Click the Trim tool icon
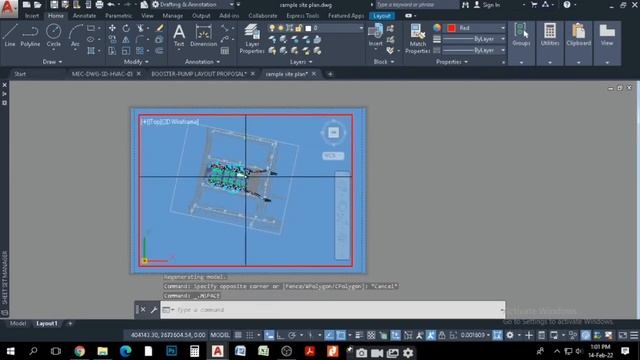640x360 pixels. (x=140, y=28)
